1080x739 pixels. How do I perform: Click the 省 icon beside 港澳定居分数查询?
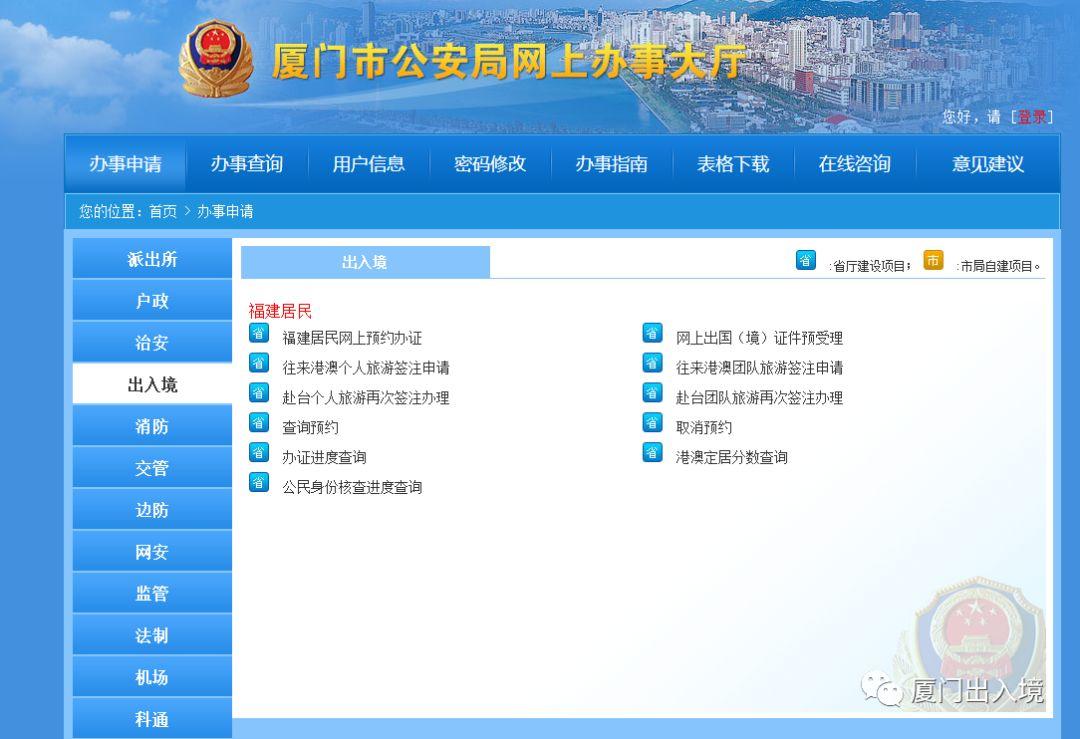point(652,452)
